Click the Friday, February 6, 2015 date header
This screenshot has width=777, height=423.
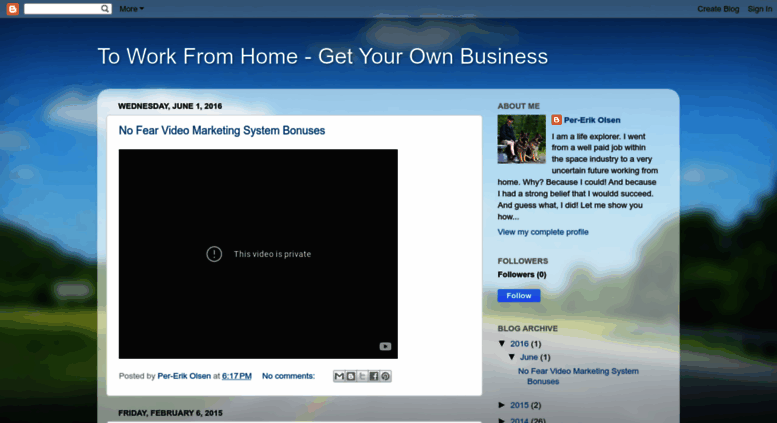click(170, 413)
